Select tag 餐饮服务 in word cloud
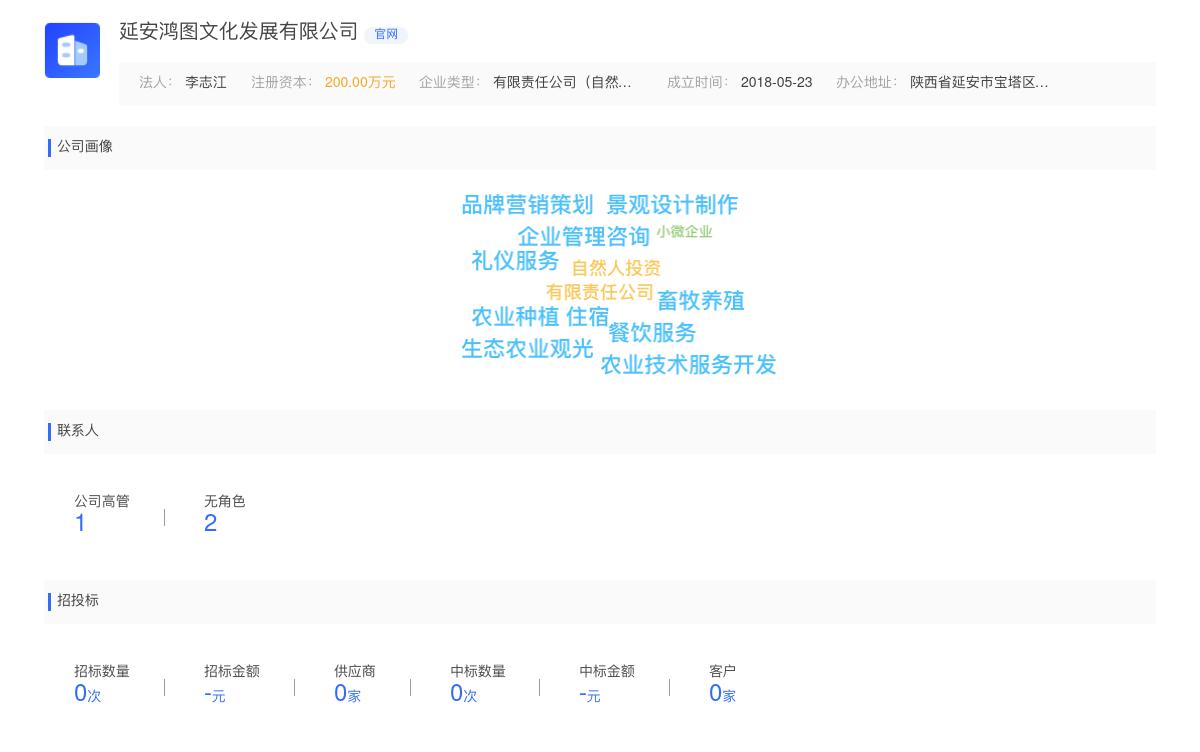Viewport: 1200px width, 752px height. coord(652,333)
